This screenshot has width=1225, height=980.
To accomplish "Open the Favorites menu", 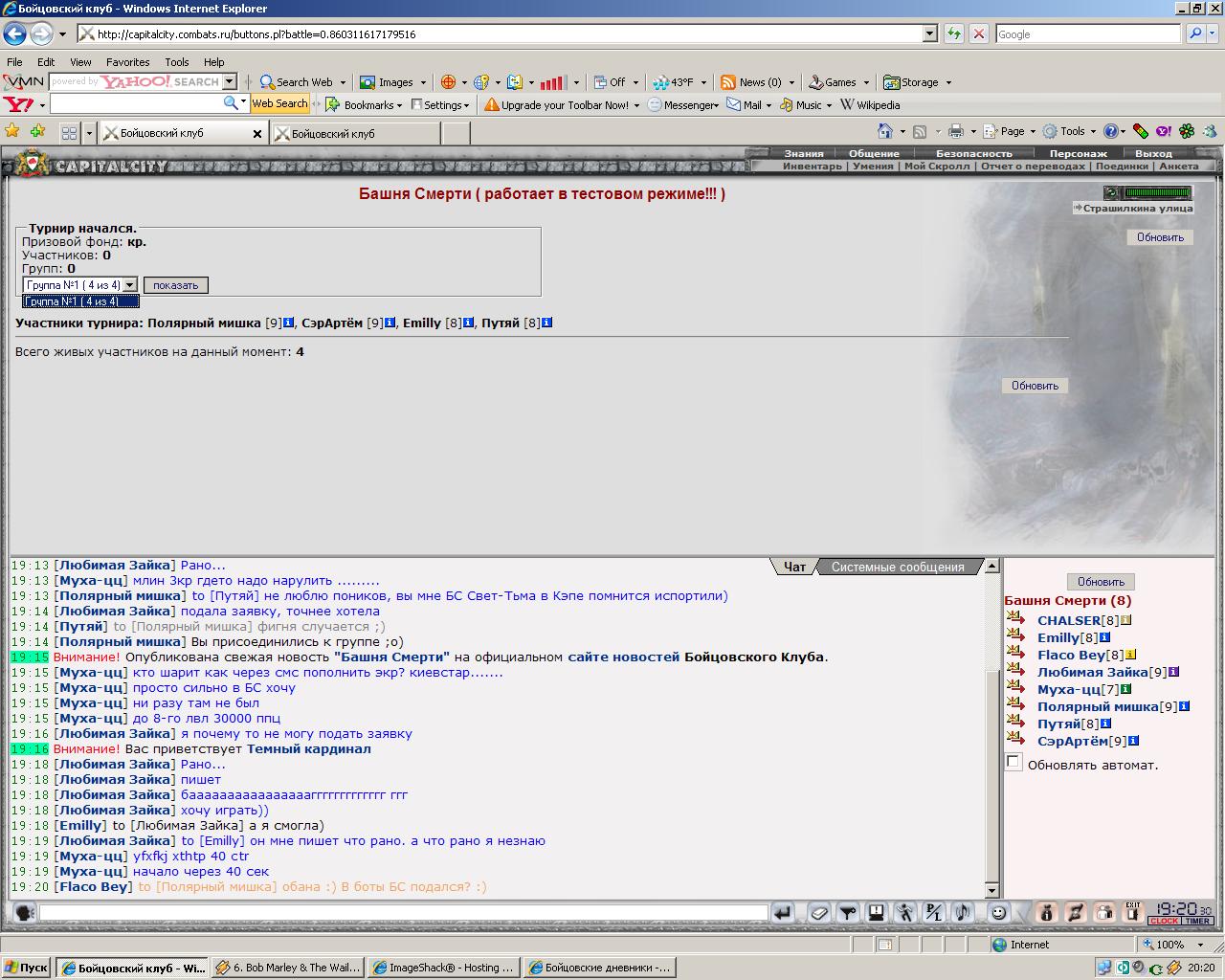I will 127,61.
